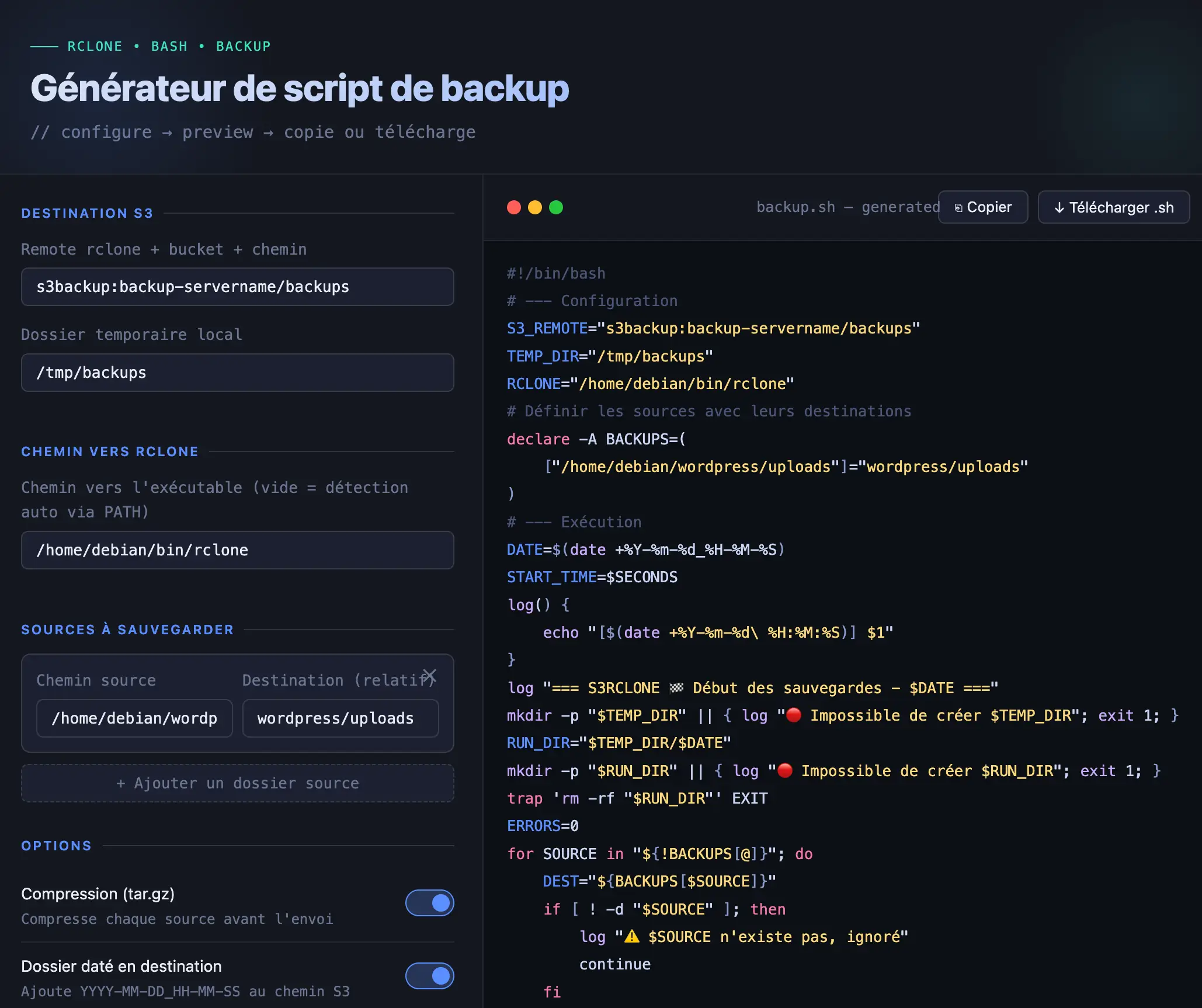1202x1008 pixels.
Task: Toggle Dossier daté en destination switch
Action: (429, 975)
